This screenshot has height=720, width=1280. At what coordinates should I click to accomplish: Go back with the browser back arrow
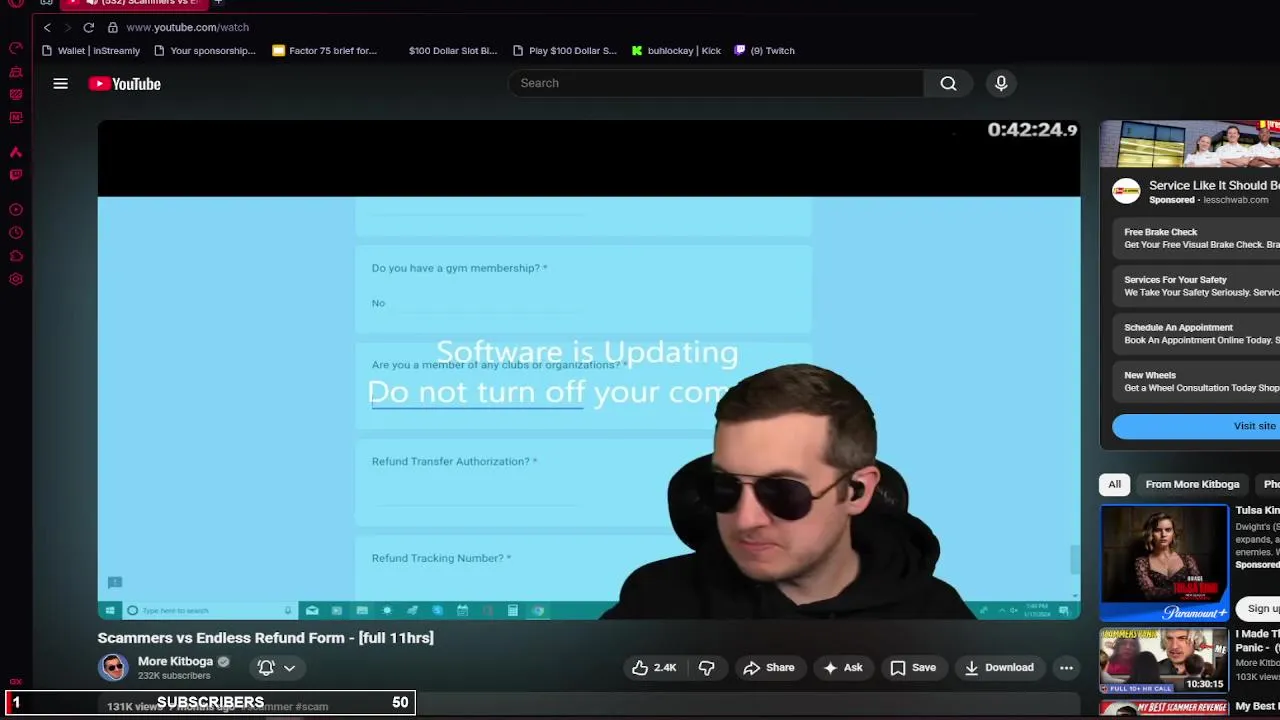(x=47, y=27)
